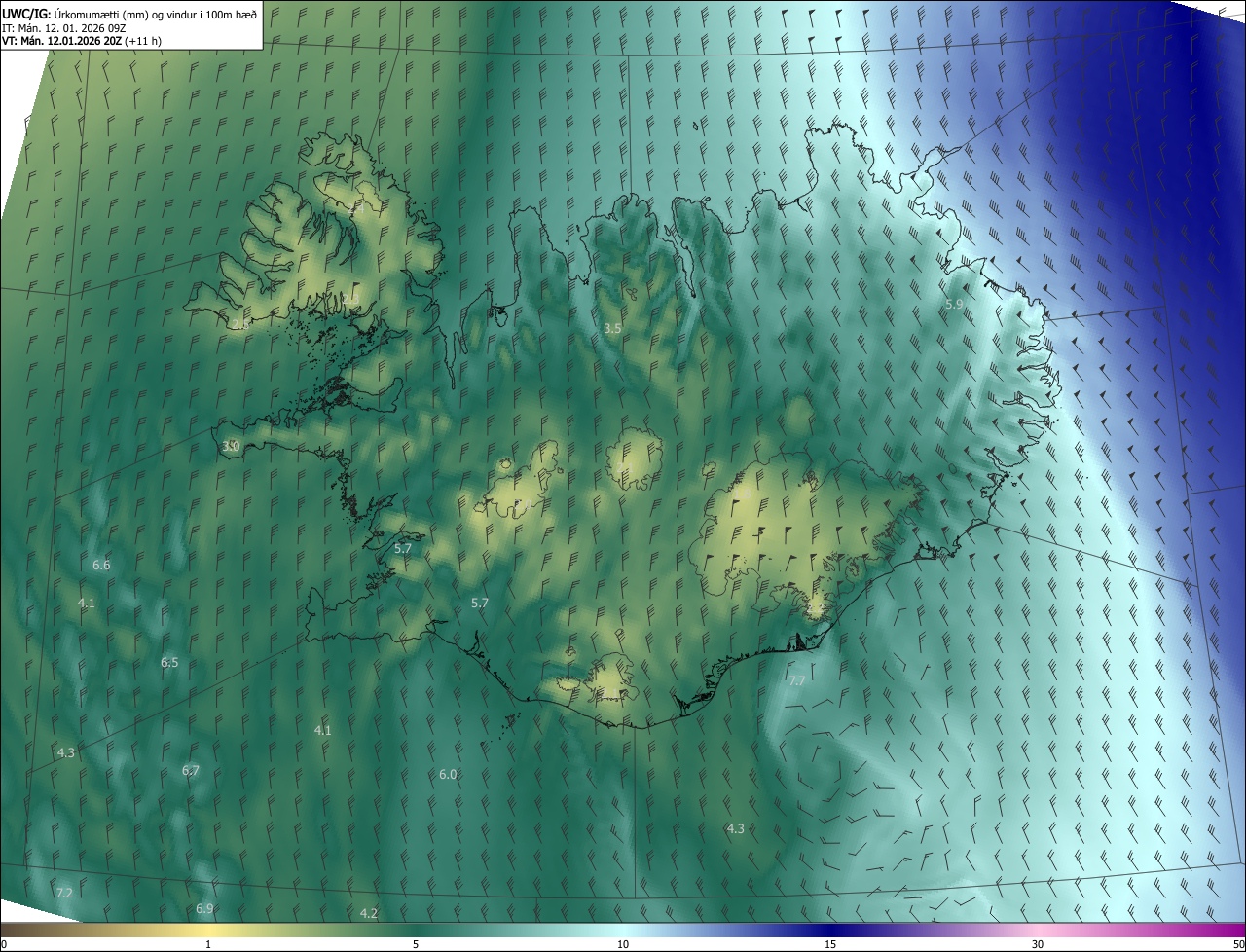Click the 6.0 value south of Iceland
This screenshot has width=1246, height=952.
pyautogui.click(x=448, y=774)
